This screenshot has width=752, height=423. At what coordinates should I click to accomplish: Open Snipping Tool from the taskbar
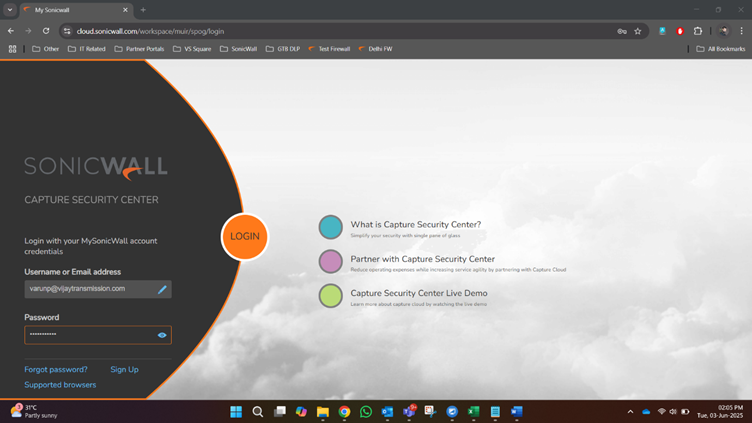[x=431, y=411]
